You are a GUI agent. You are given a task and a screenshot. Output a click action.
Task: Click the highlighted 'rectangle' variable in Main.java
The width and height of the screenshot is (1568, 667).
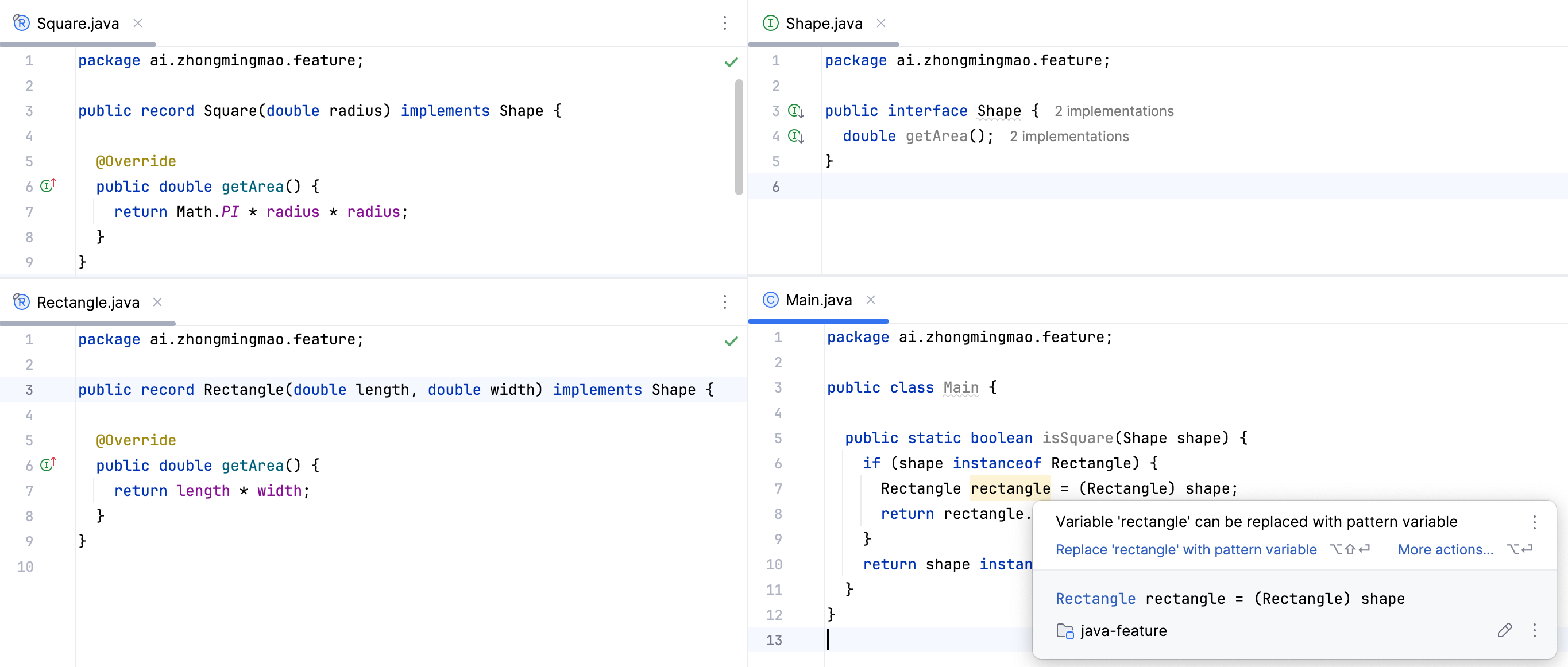(1010, 488)
